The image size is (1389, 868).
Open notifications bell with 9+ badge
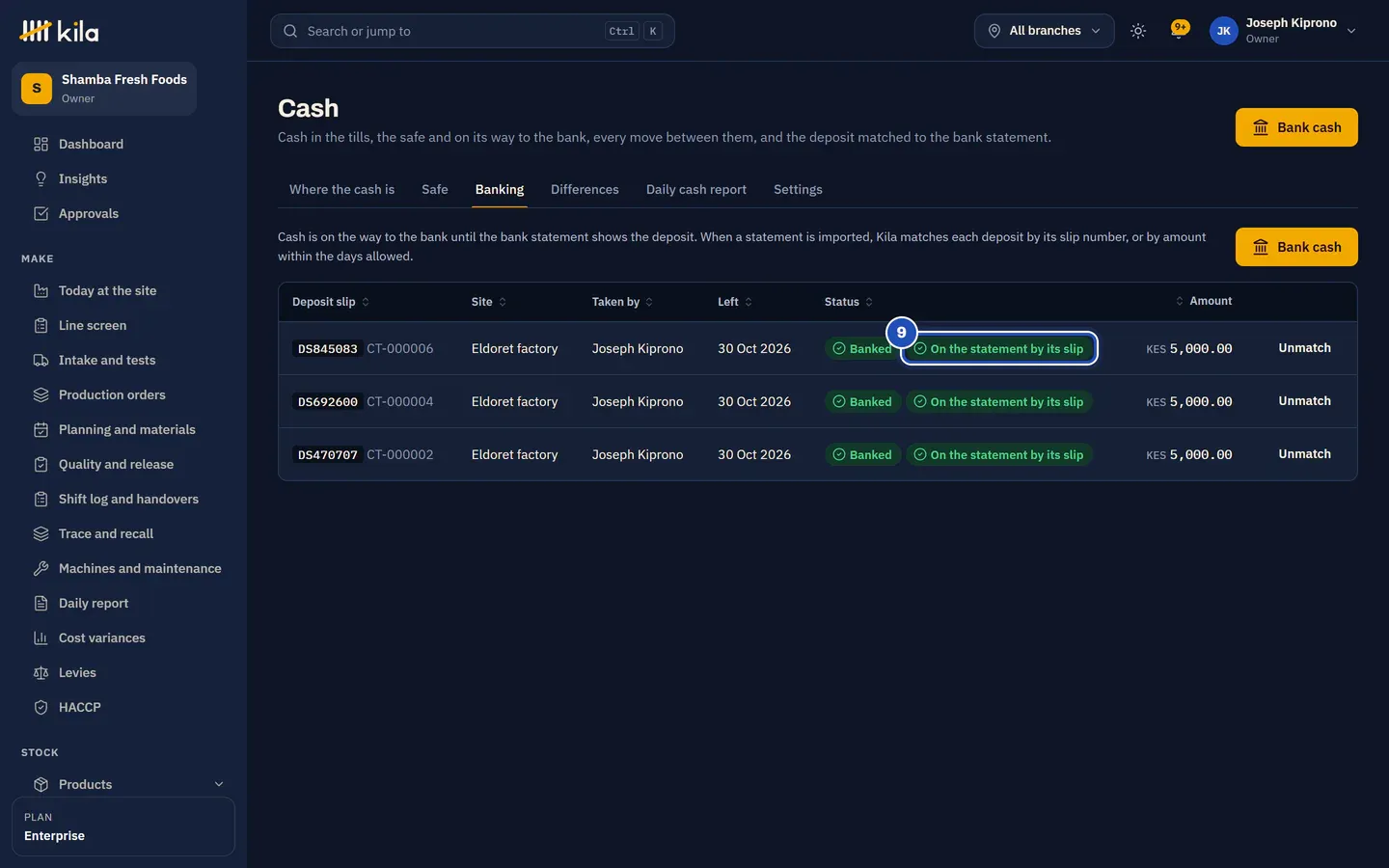[x=1179, y=30]
